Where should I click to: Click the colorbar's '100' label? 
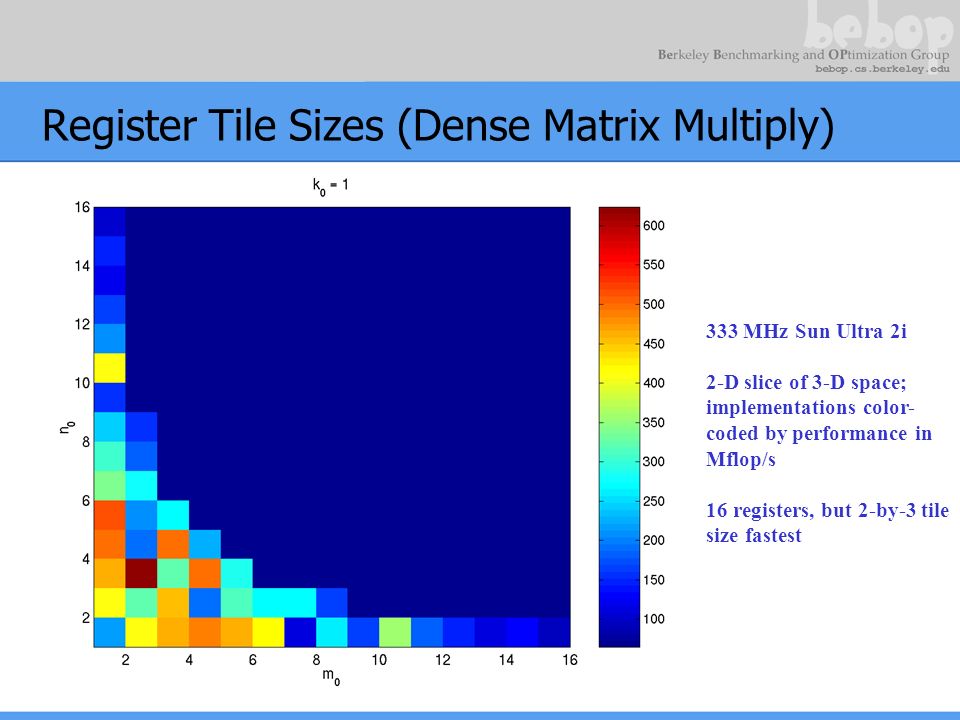pyautogui.click(x=654, y=619)
